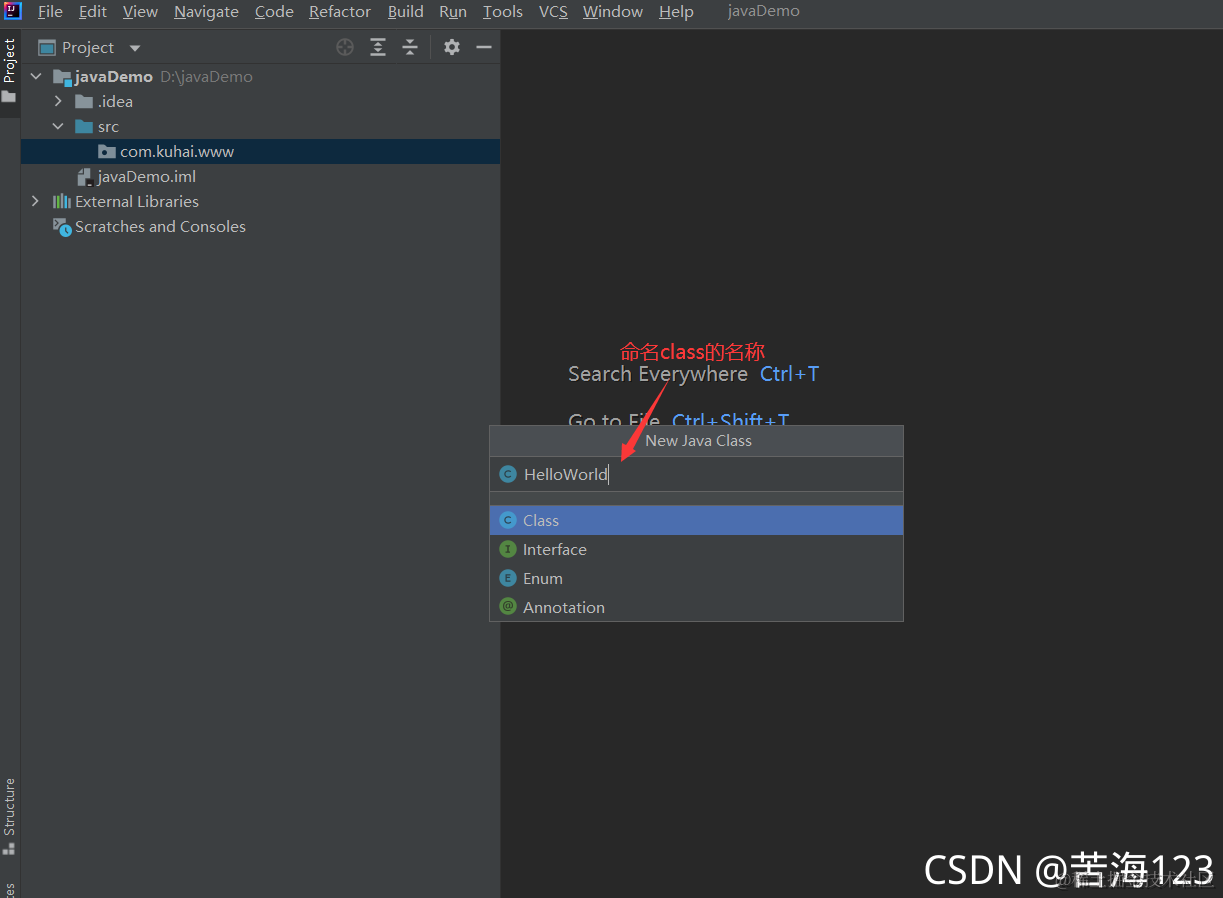Open the Build menu

coord(406,12)
